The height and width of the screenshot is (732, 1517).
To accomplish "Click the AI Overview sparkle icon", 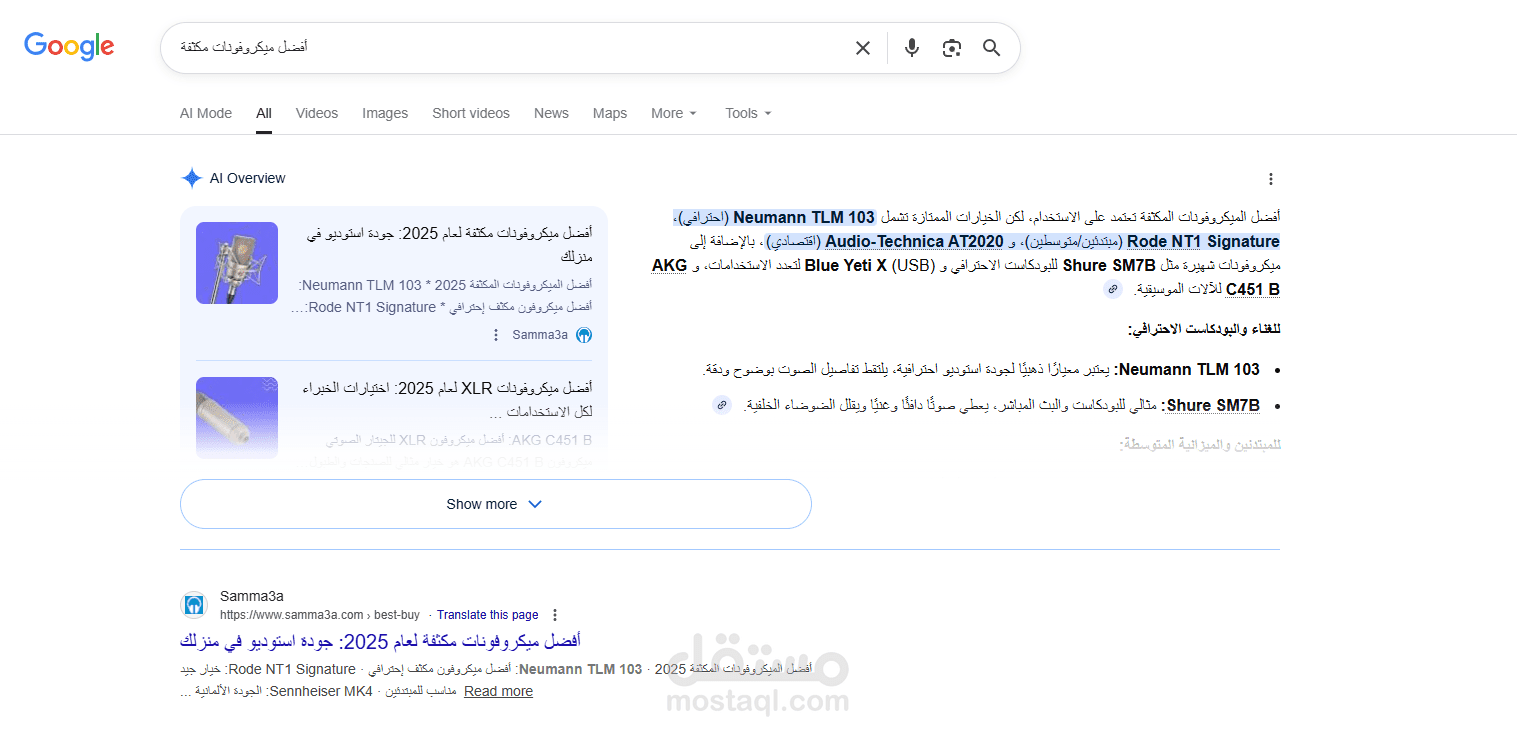I will tap(192, 178).
